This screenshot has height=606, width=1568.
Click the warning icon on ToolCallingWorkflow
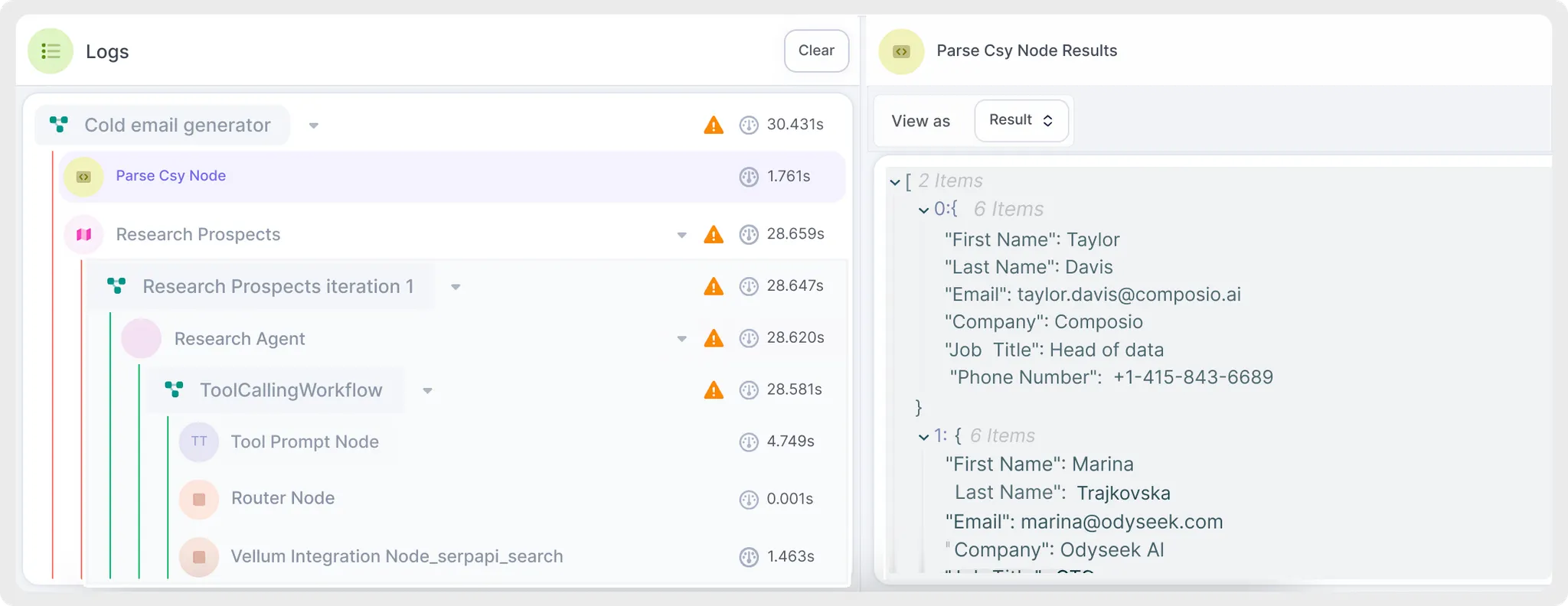(714, 390)
